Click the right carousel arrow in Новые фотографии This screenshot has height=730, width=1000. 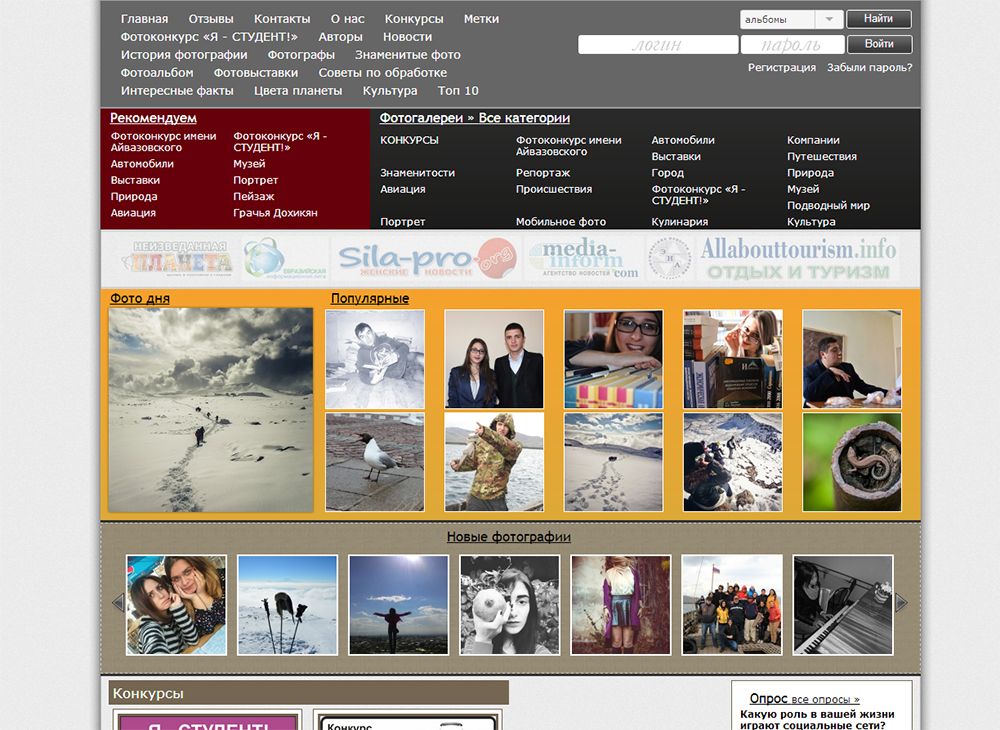pos(901,602)
